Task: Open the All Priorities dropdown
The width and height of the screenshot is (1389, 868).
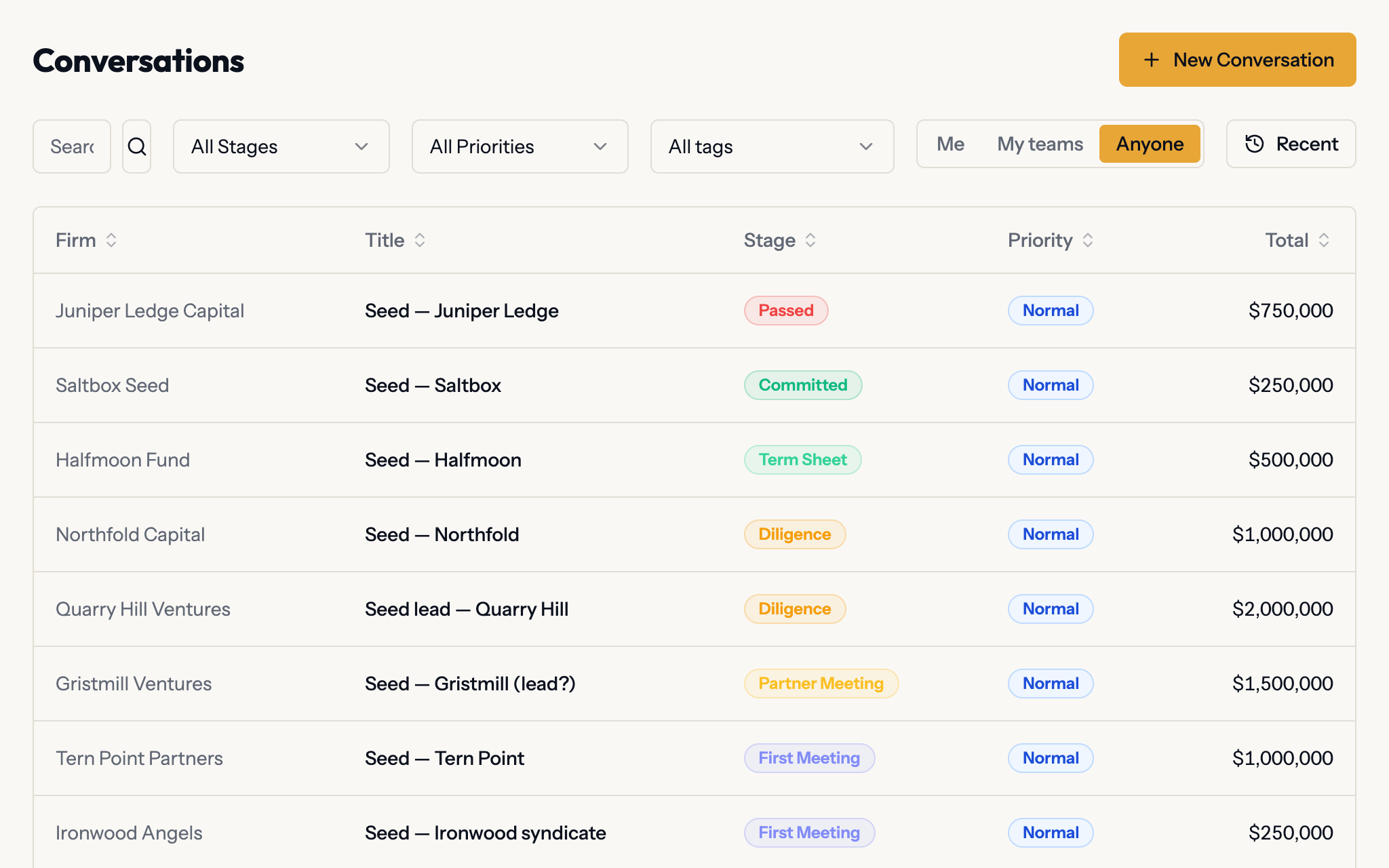Action: click(x=520, y=146)
